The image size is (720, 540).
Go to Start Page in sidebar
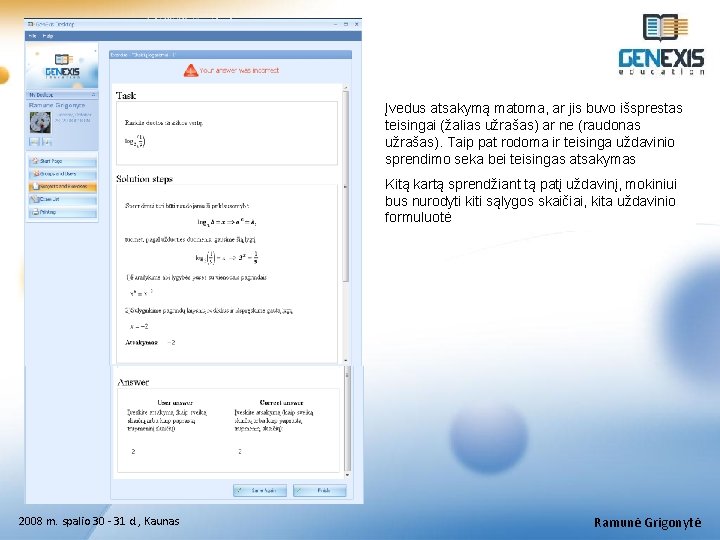62,161
